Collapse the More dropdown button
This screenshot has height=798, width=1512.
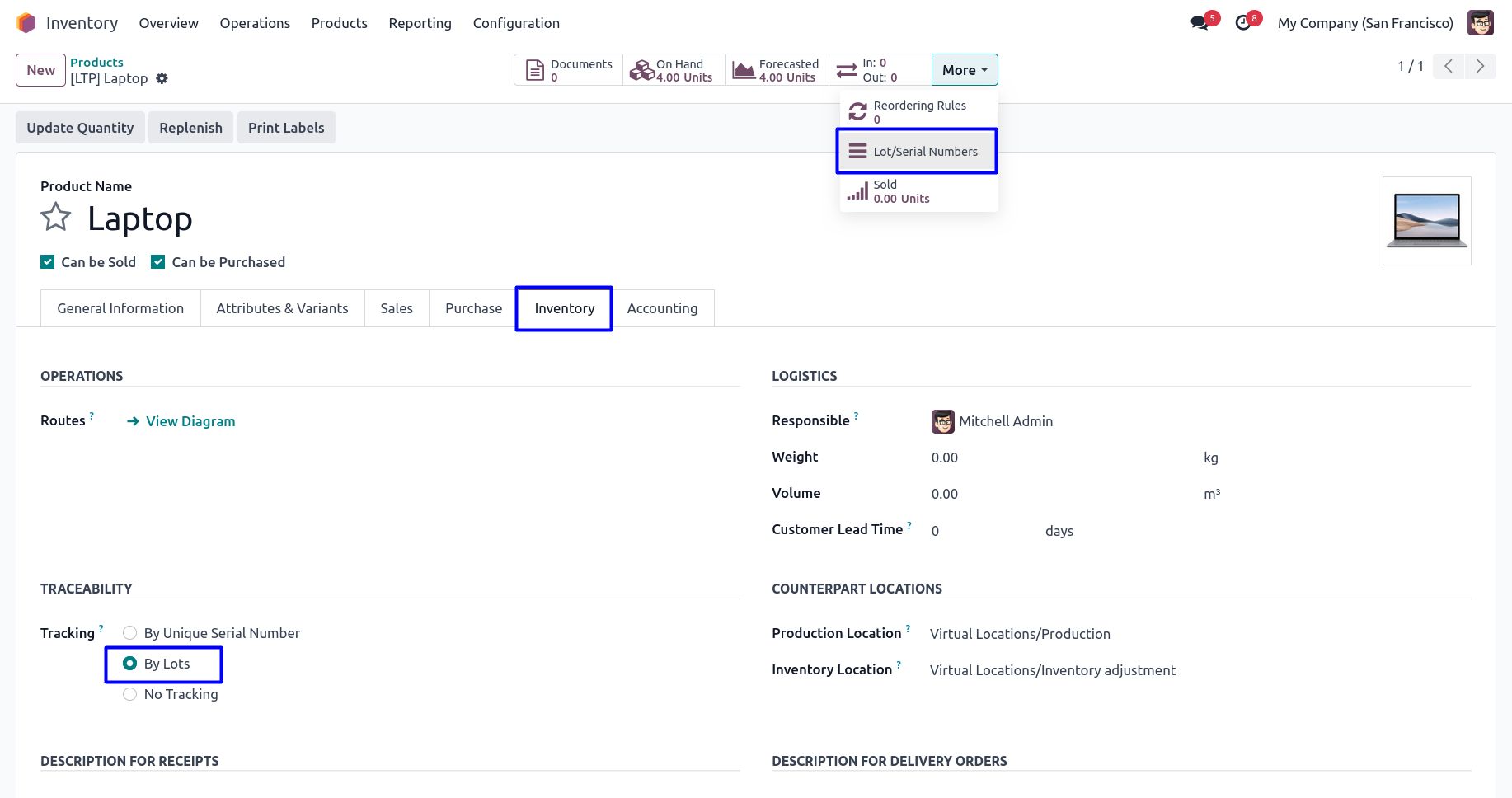point(964,70)
